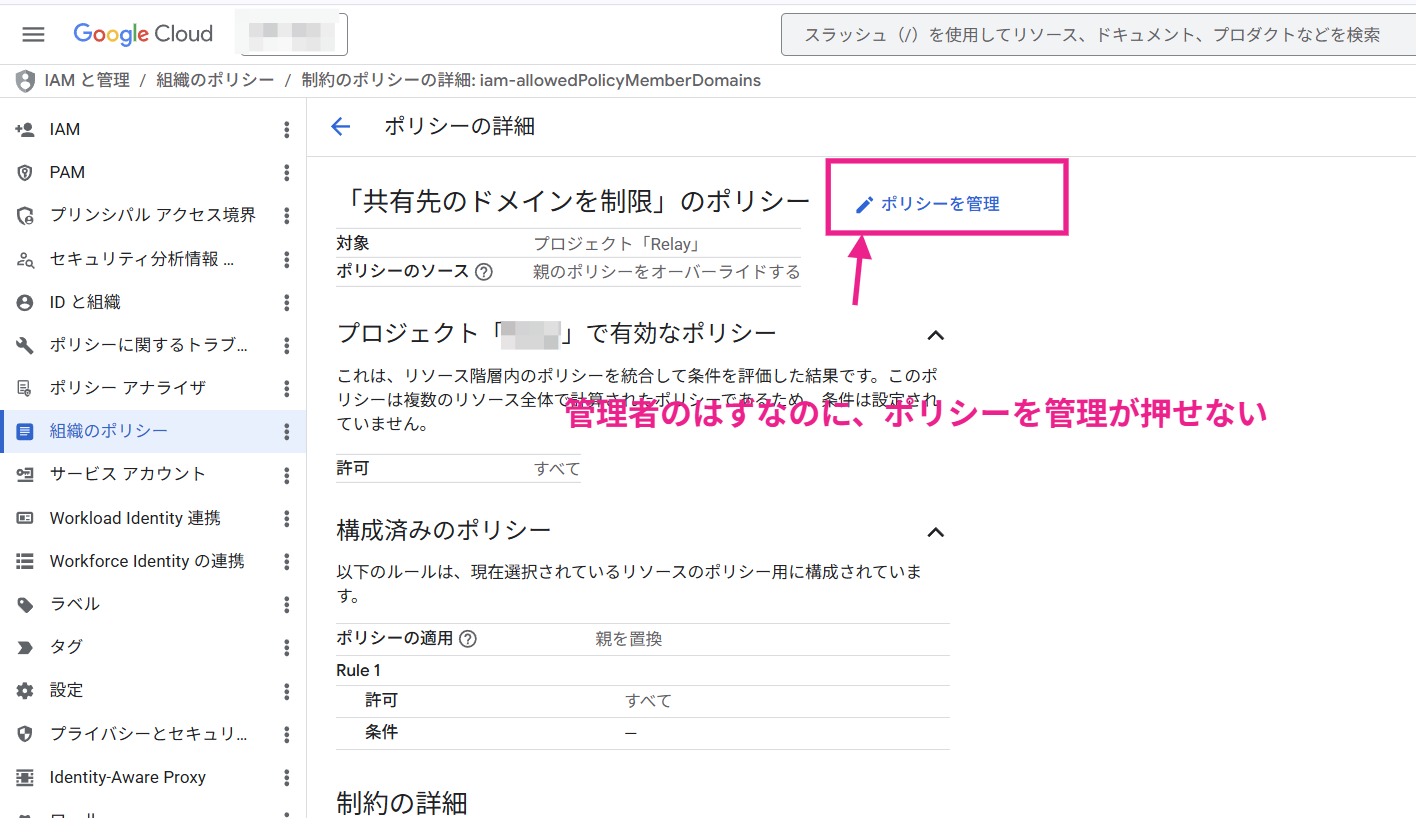Click the セキュリティ分析情報 icon
The width and height of the screenshot is (1416, 818).
click(x=26, y=259)
